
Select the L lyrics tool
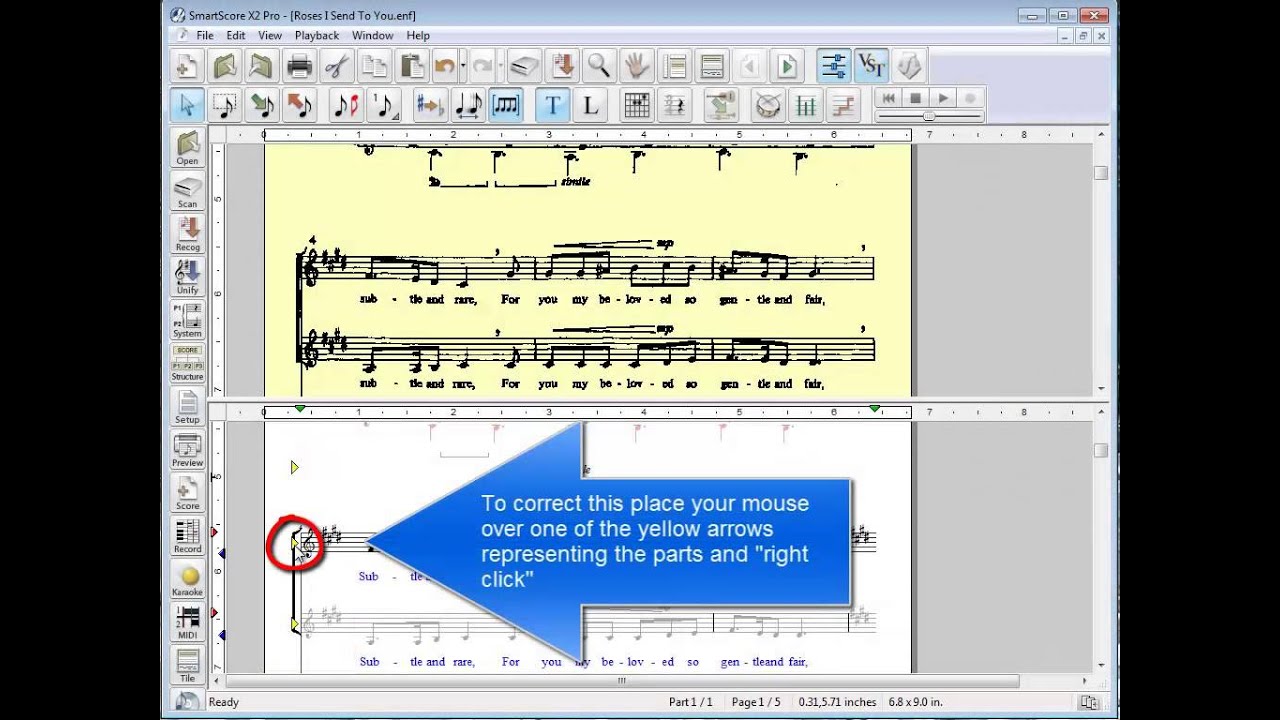pyautogui.click(x=591, y=105)
